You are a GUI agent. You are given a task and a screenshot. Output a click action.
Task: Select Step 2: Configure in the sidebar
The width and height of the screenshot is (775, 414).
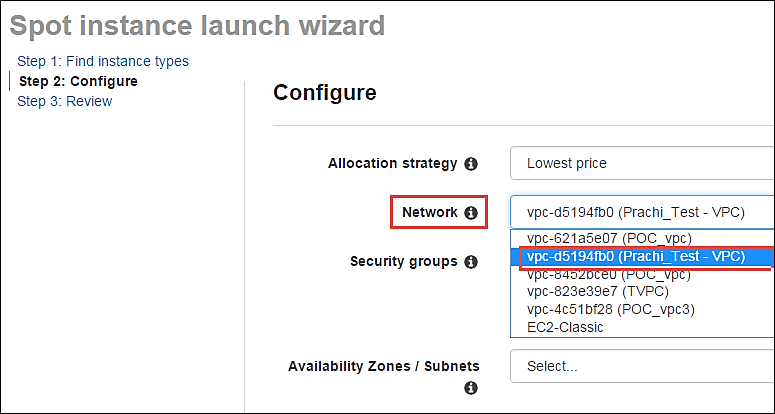(x=78, y=81)
